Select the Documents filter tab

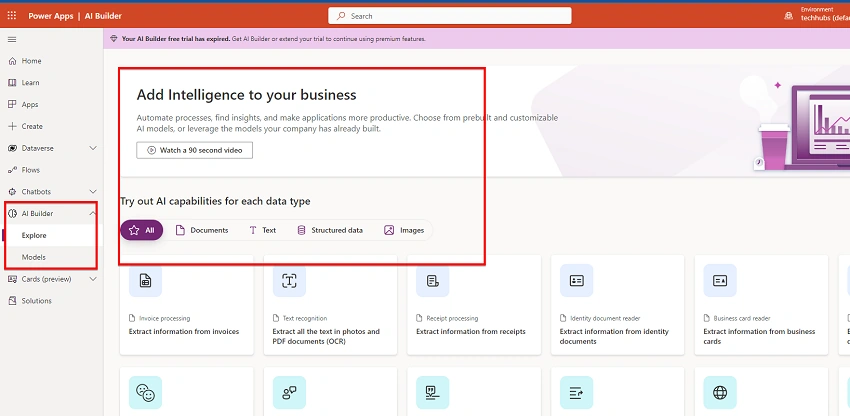point(202,230)
